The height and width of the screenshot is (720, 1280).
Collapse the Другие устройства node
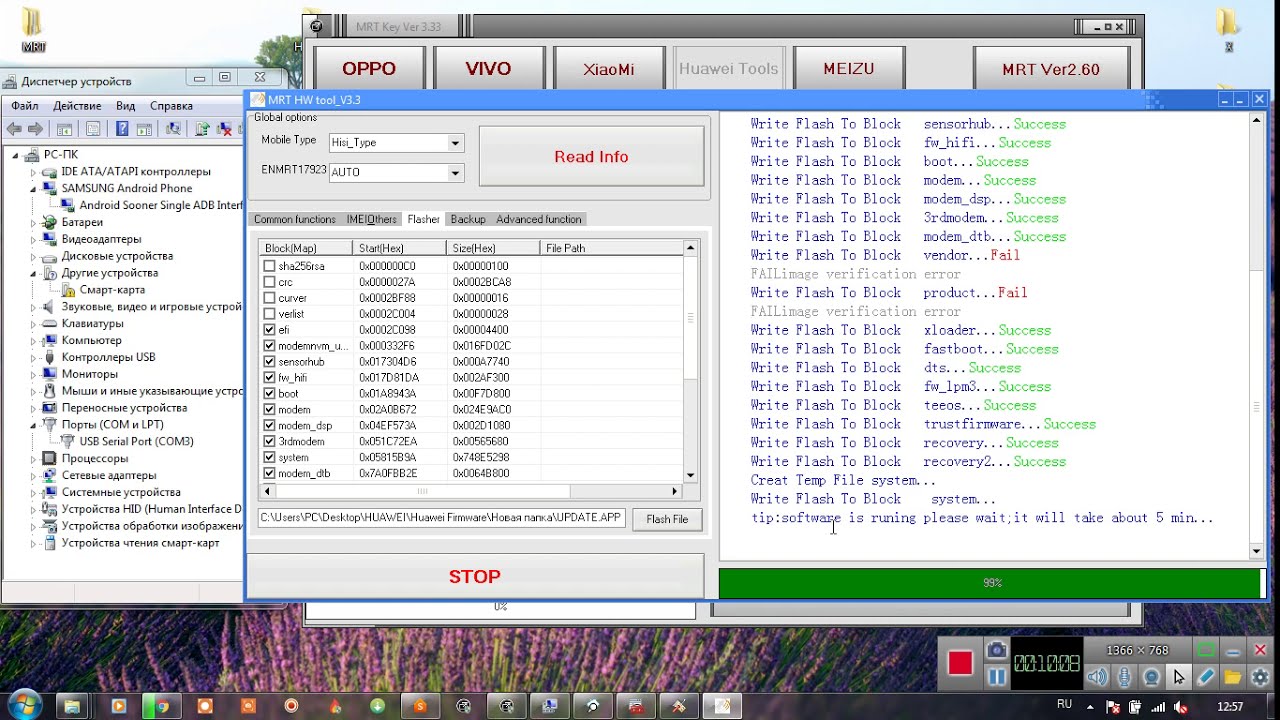(34, 273)
